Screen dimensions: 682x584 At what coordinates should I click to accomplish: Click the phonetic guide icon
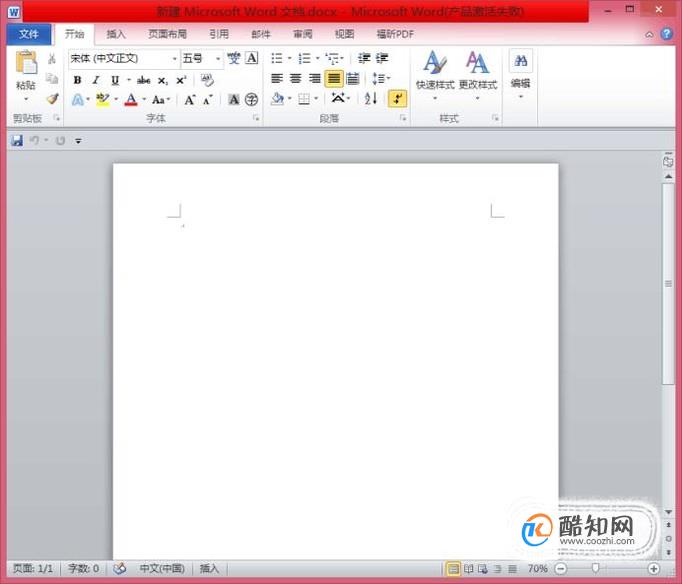(x=234, y=58)
